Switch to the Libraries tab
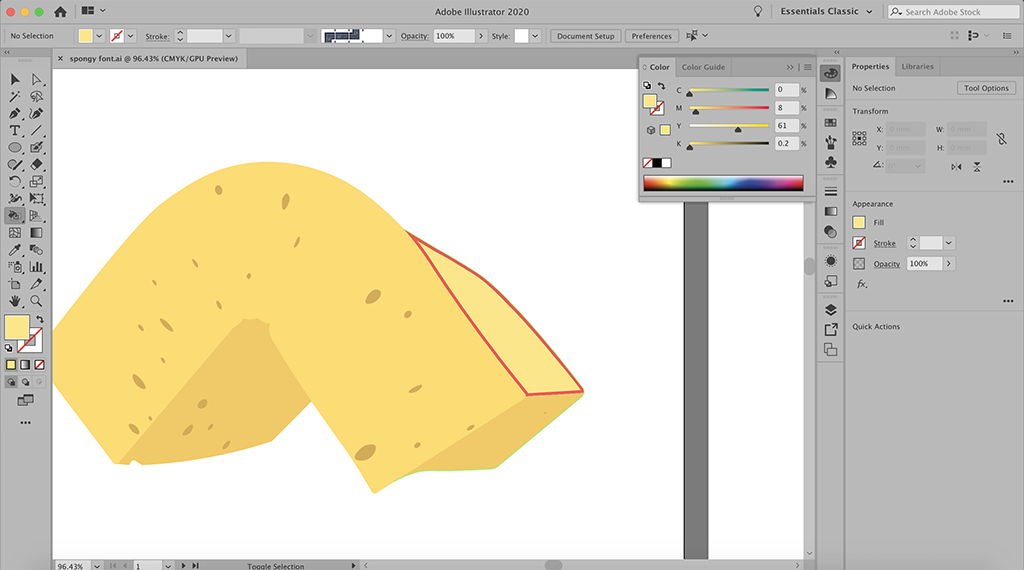 (917, 67)
